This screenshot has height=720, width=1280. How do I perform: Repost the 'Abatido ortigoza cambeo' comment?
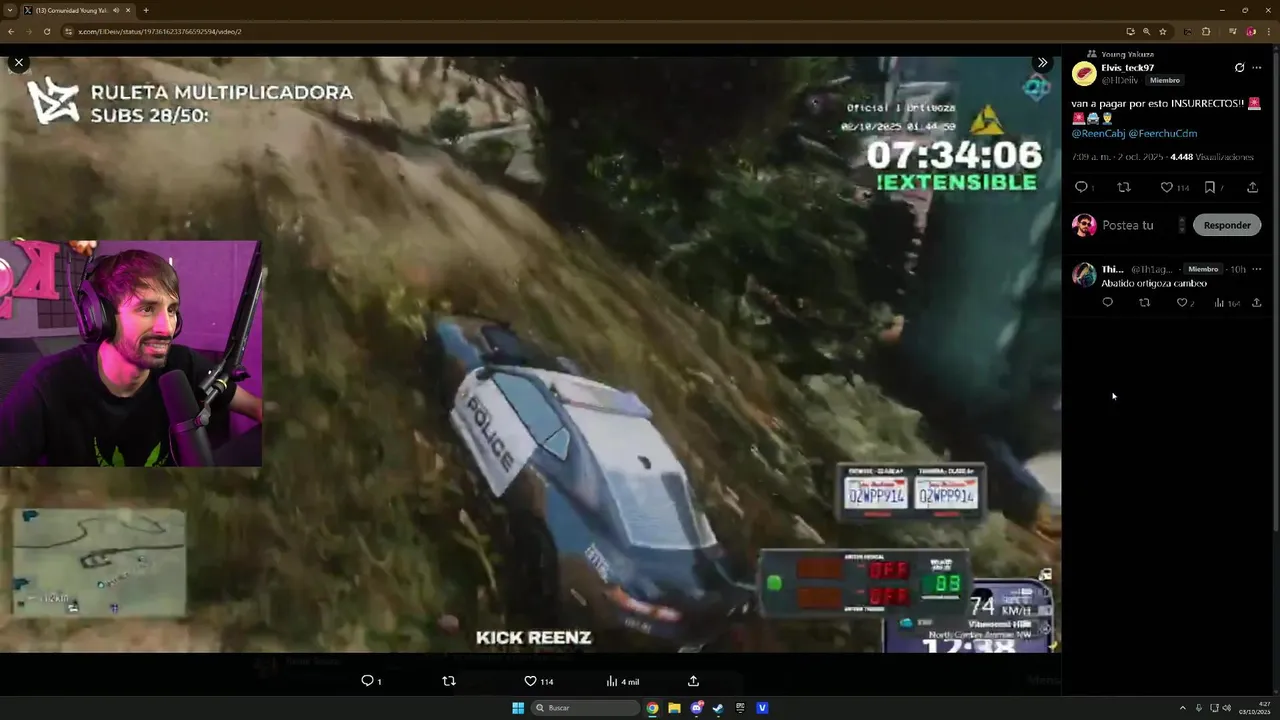pos(1145,302)
